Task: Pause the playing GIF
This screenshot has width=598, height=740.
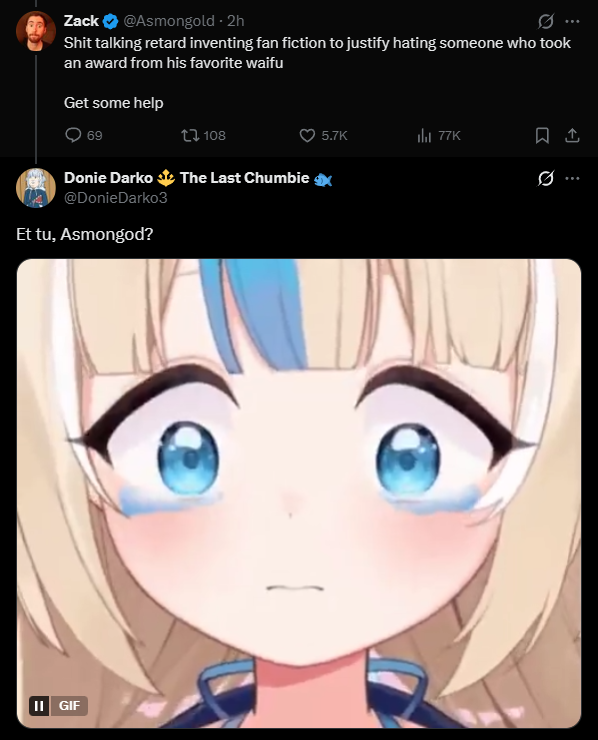Action: point(39,706)
